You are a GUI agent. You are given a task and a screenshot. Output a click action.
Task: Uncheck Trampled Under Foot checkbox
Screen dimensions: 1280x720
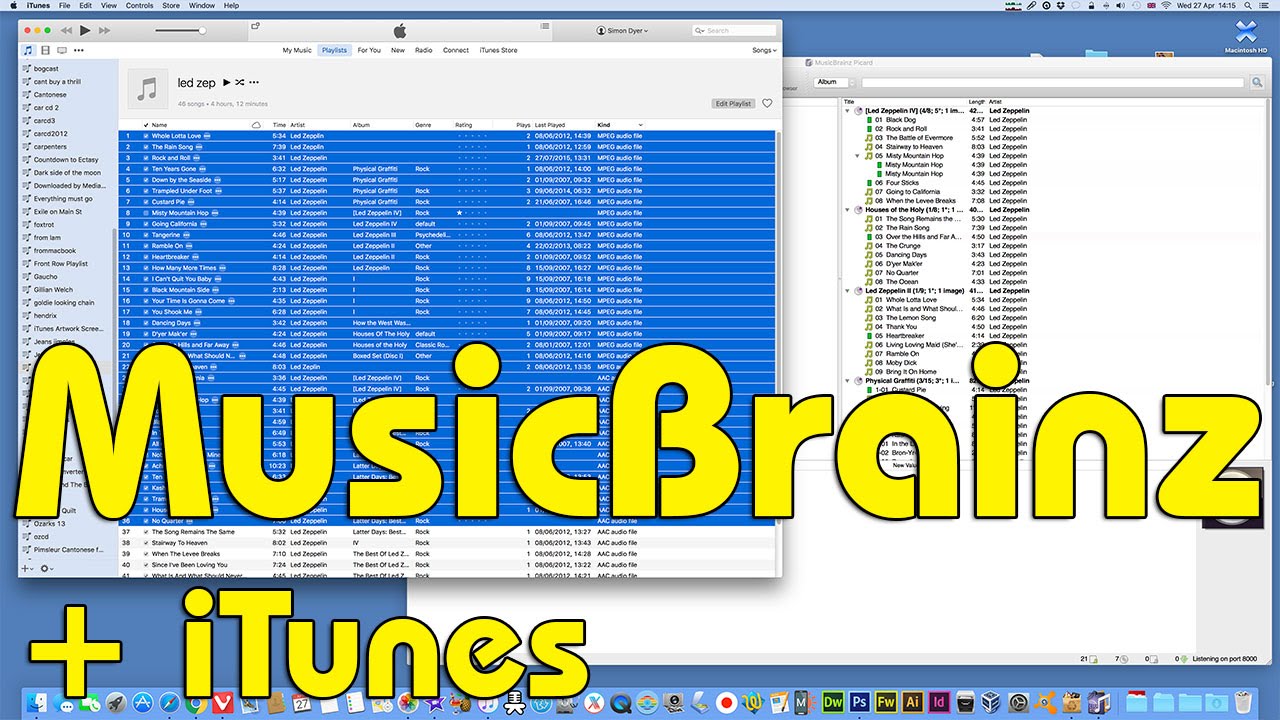point(145,191)
